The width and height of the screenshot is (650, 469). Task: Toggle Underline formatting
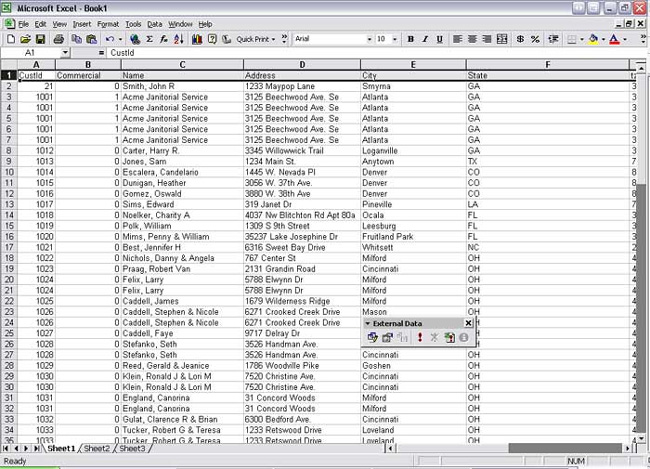click(439, 39)
